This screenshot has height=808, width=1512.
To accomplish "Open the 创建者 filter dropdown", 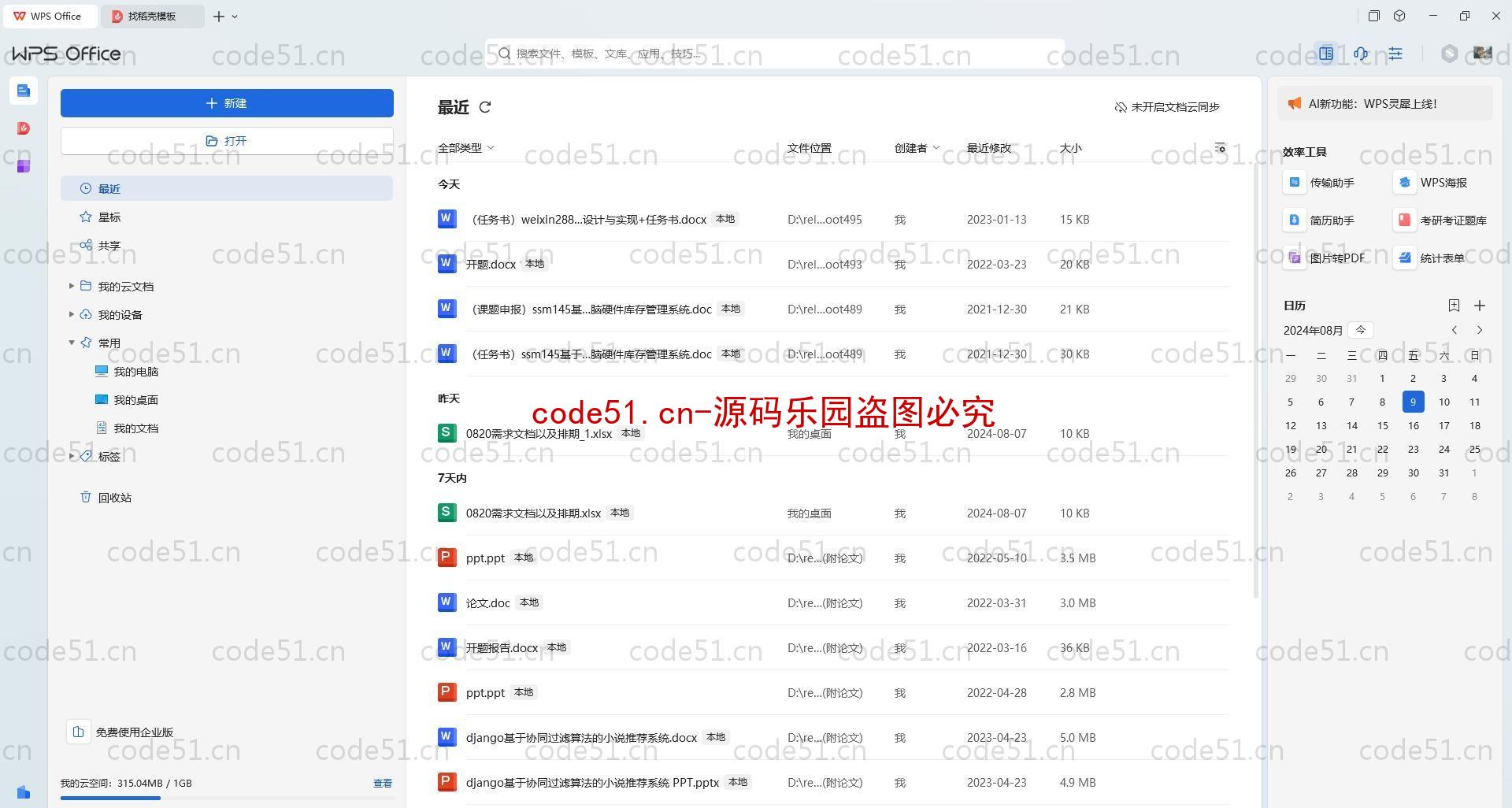I will [x=917, y=148].
